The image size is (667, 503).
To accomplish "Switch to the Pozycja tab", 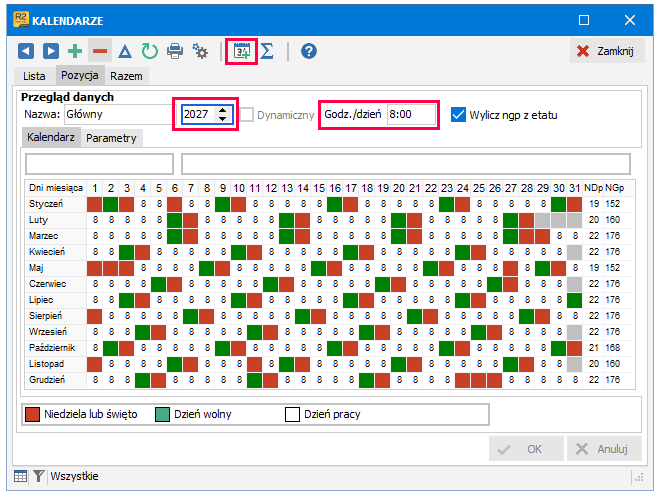I will [80, 75].
